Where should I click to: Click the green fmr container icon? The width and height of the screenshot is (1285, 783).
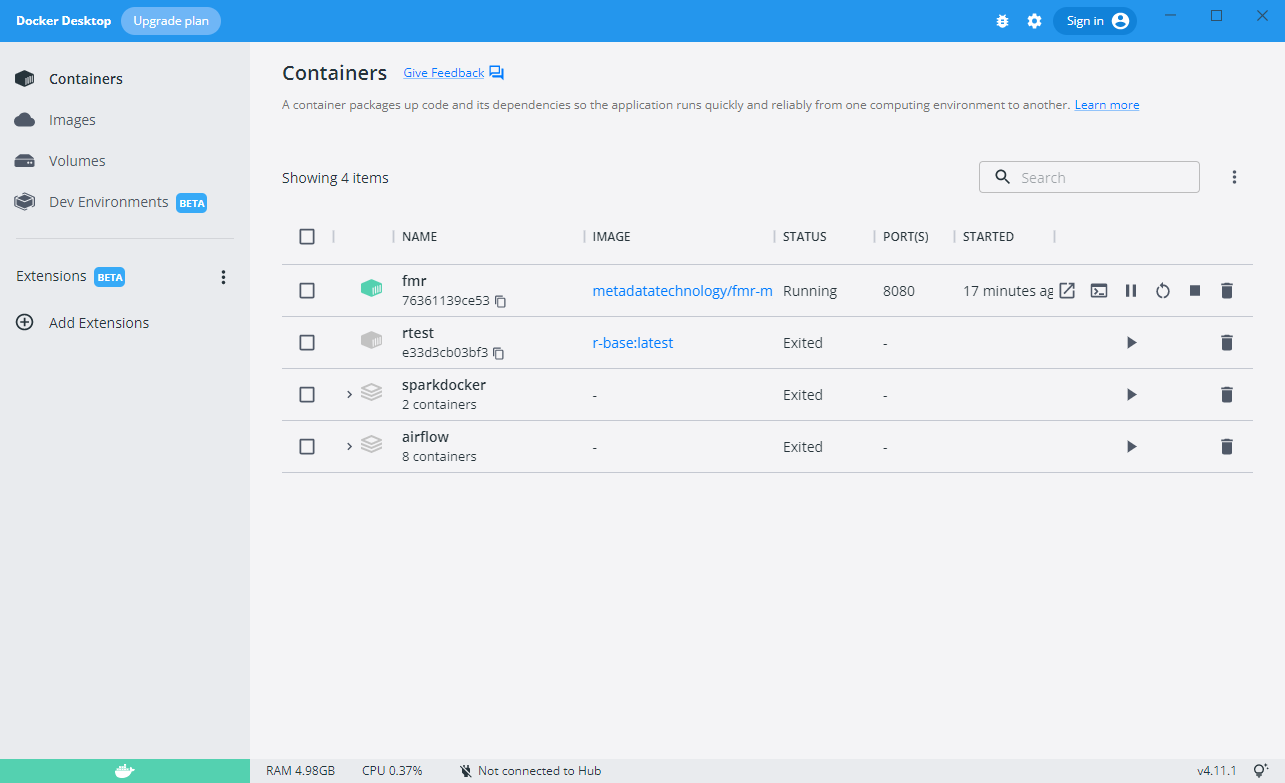pyautogui.click(x=371, y=289)
